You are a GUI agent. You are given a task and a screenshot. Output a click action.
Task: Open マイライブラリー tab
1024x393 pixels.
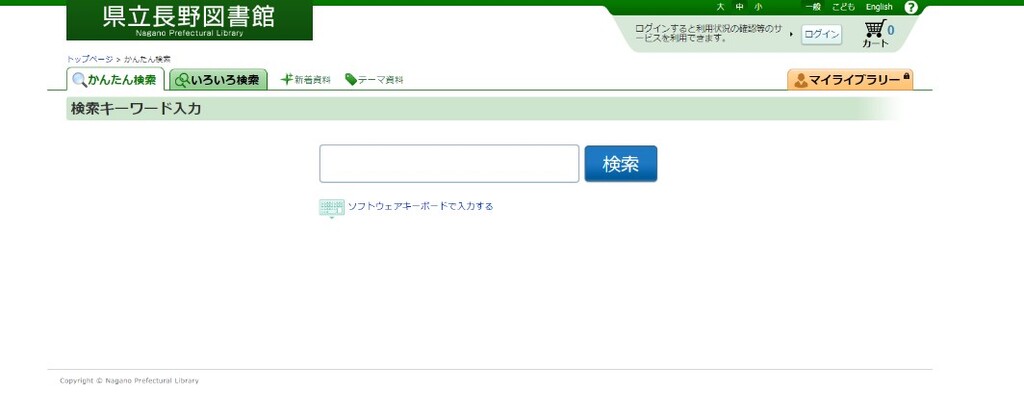point(850,80)
